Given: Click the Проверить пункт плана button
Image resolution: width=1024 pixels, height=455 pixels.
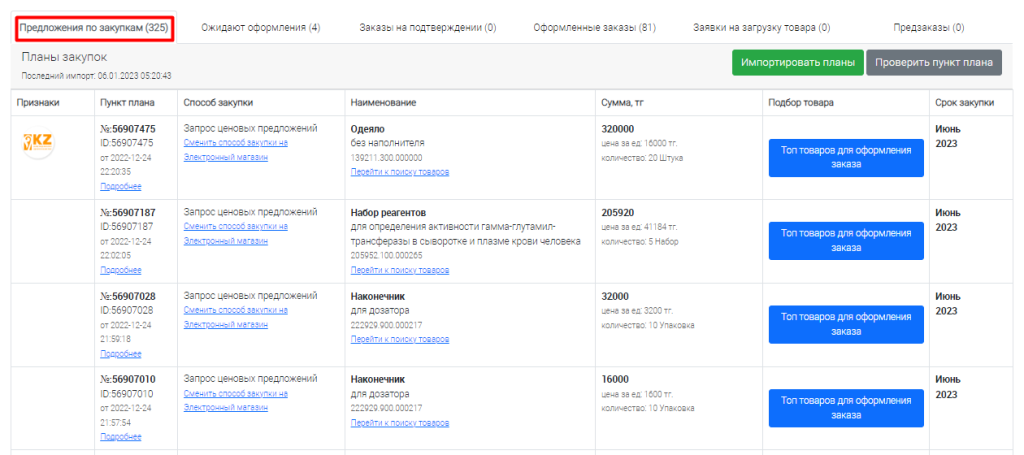Looking at the screenshot, I should 934,63.
